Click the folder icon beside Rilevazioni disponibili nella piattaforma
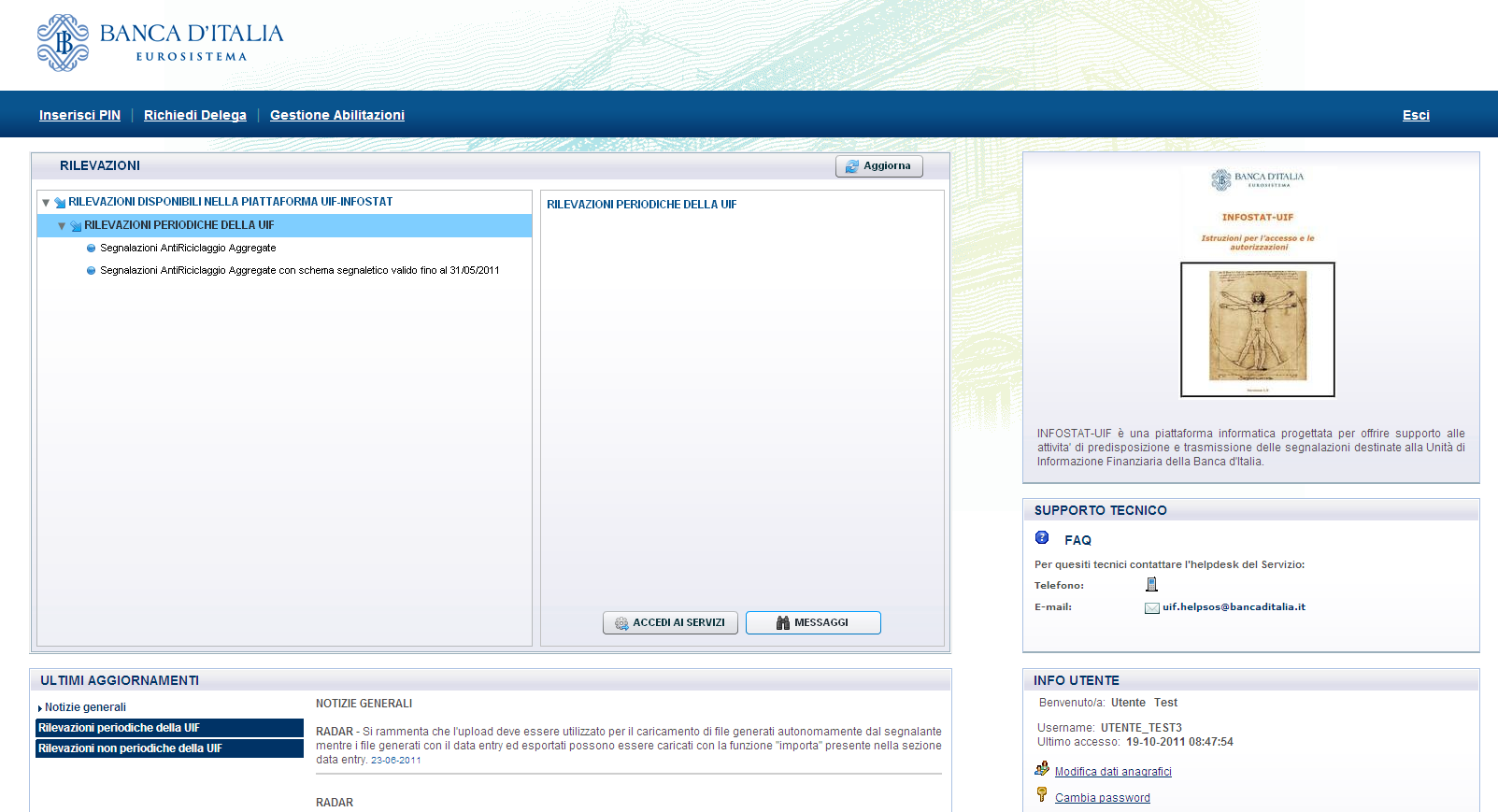Image resolution: width=1498 pixels, height=812 pixels. (60, 202)
